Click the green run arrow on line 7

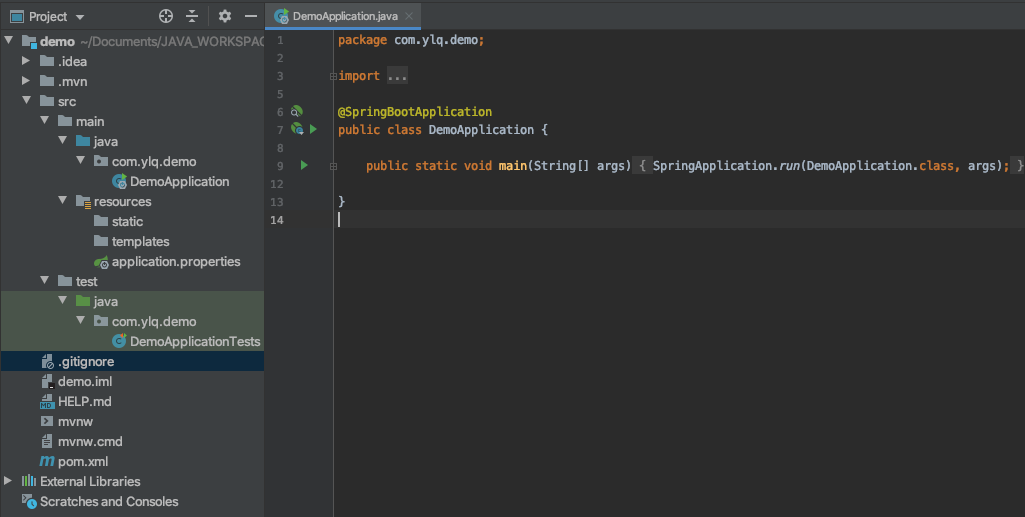point(313,129)
